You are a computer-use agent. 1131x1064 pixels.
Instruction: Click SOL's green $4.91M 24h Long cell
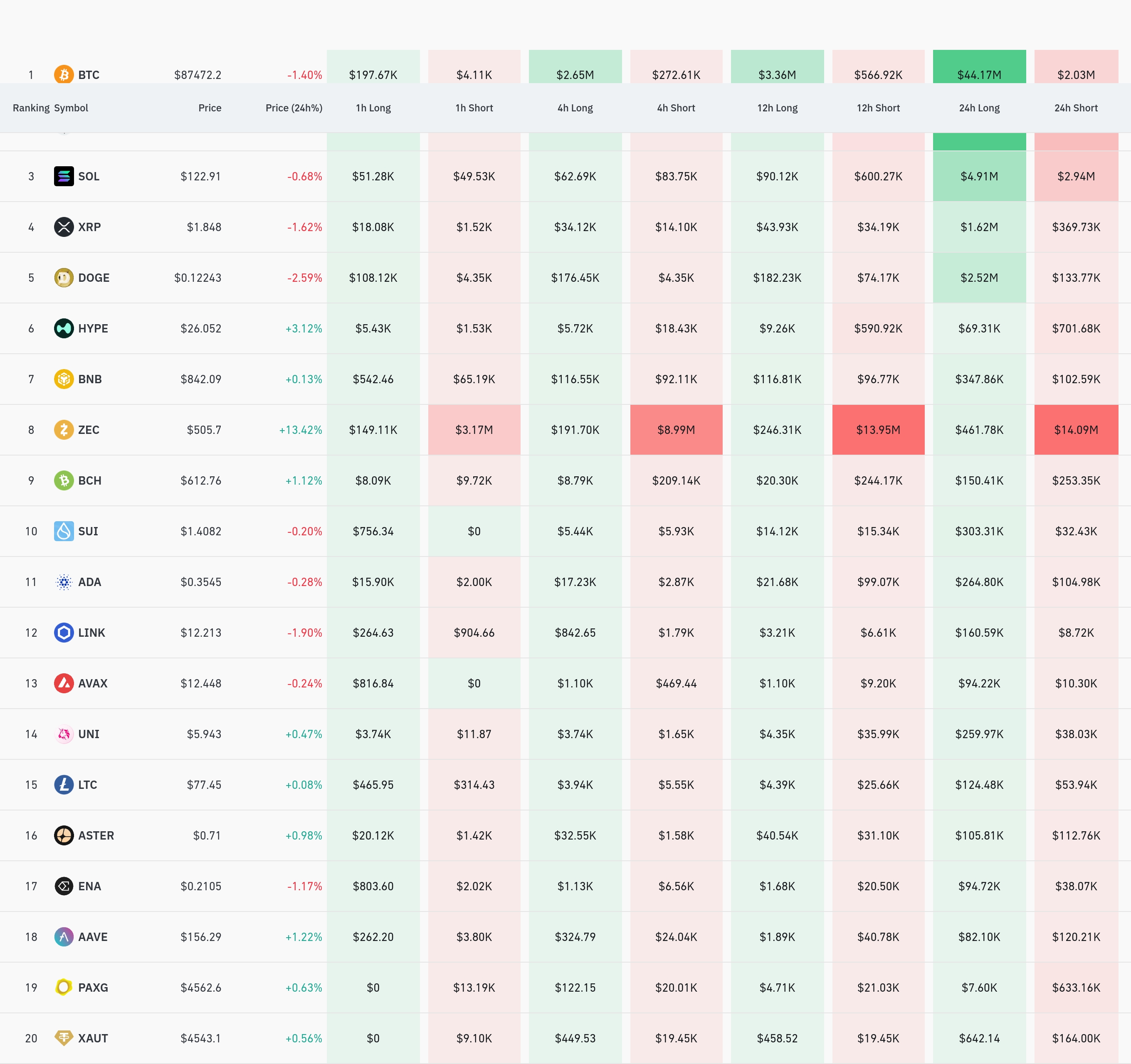point(979,176)
